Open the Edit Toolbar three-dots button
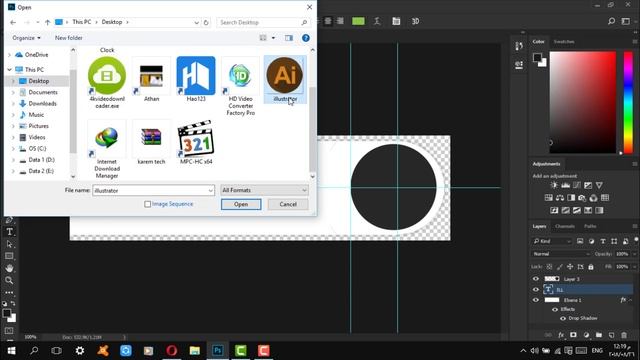640x360 pixels. [9, 293]
